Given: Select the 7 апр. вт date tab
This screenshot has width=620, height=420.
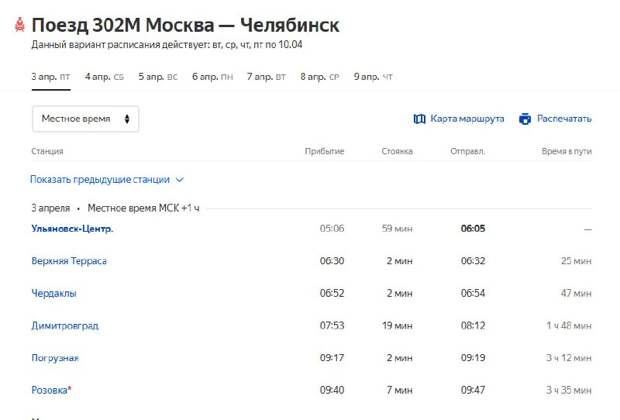Looking at the screenshot, I should (266, 76).
